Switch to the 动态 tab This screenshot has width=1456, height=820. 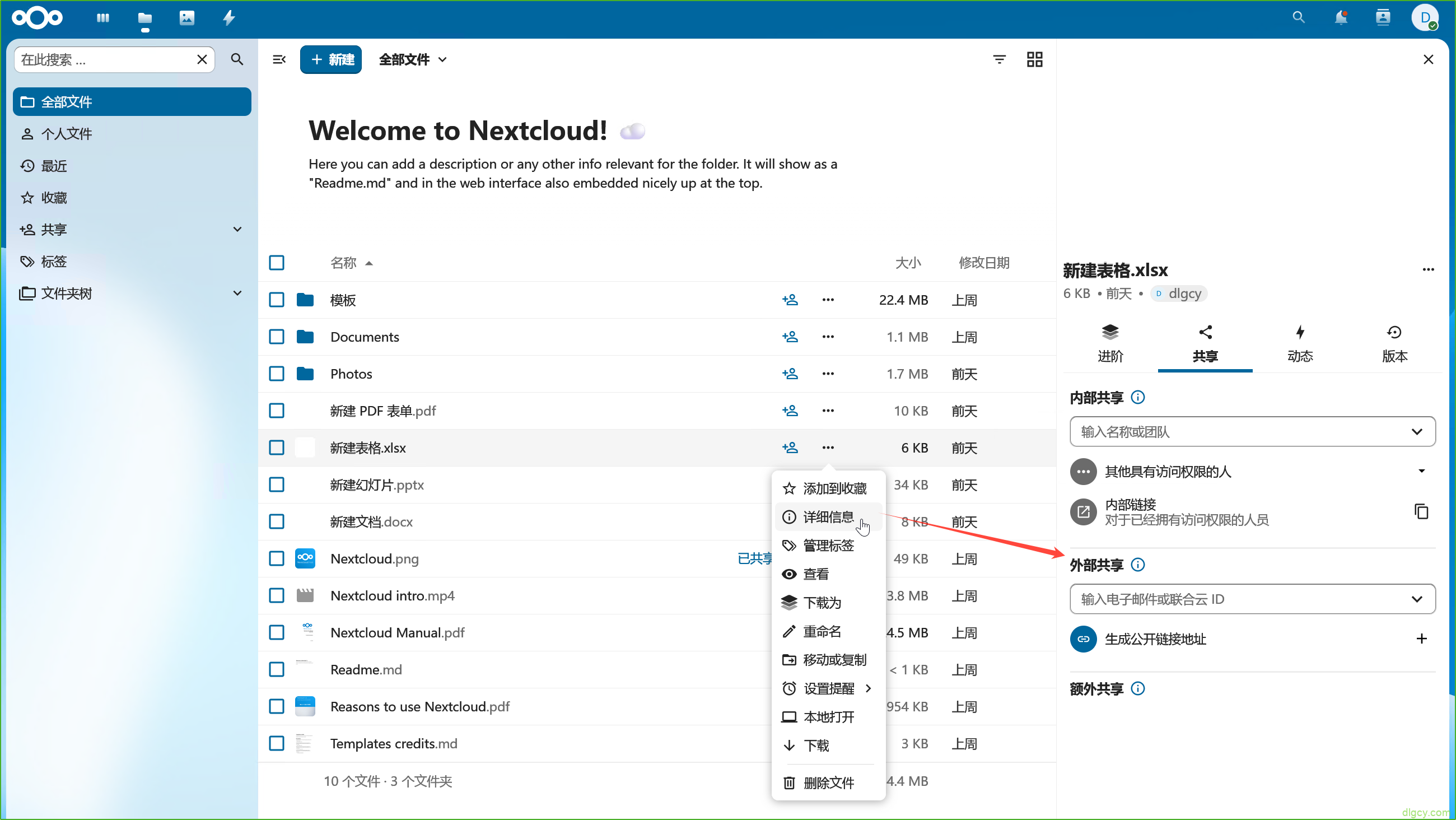[1300, 344]
